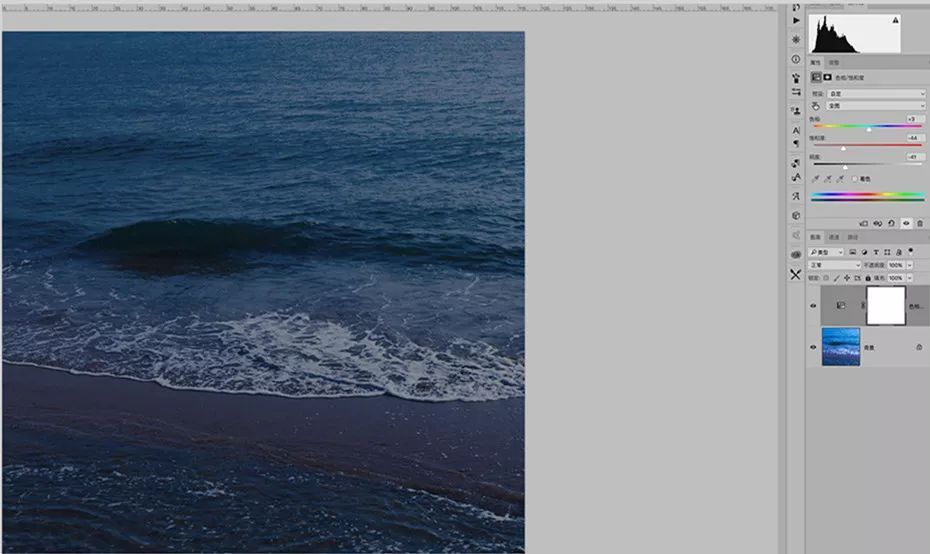Viewport: 930px width, 554px height.
Task: Open the Preset dropdown in Properties
Action: (883, 94)
